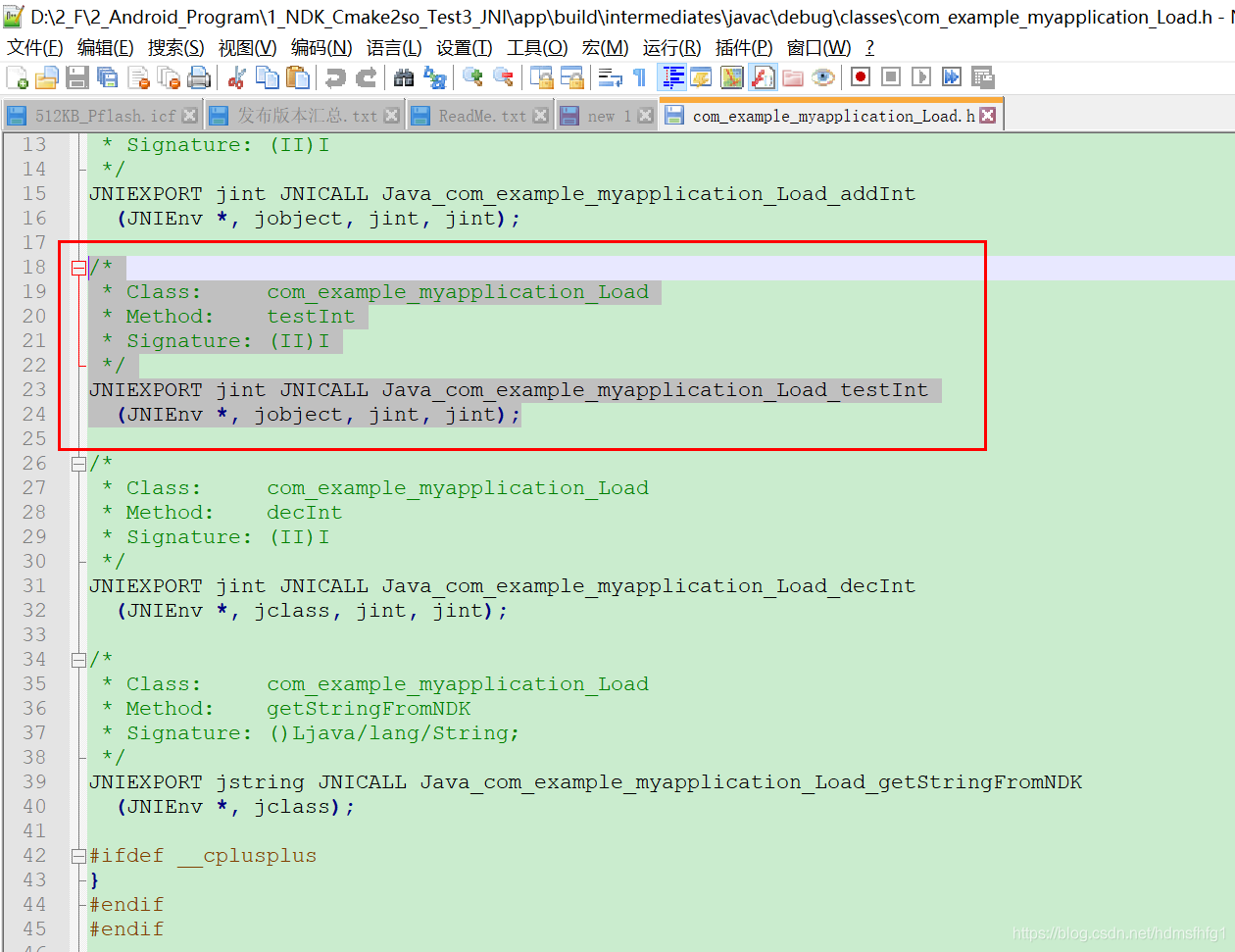Click line number 39 in the margin

34,782
